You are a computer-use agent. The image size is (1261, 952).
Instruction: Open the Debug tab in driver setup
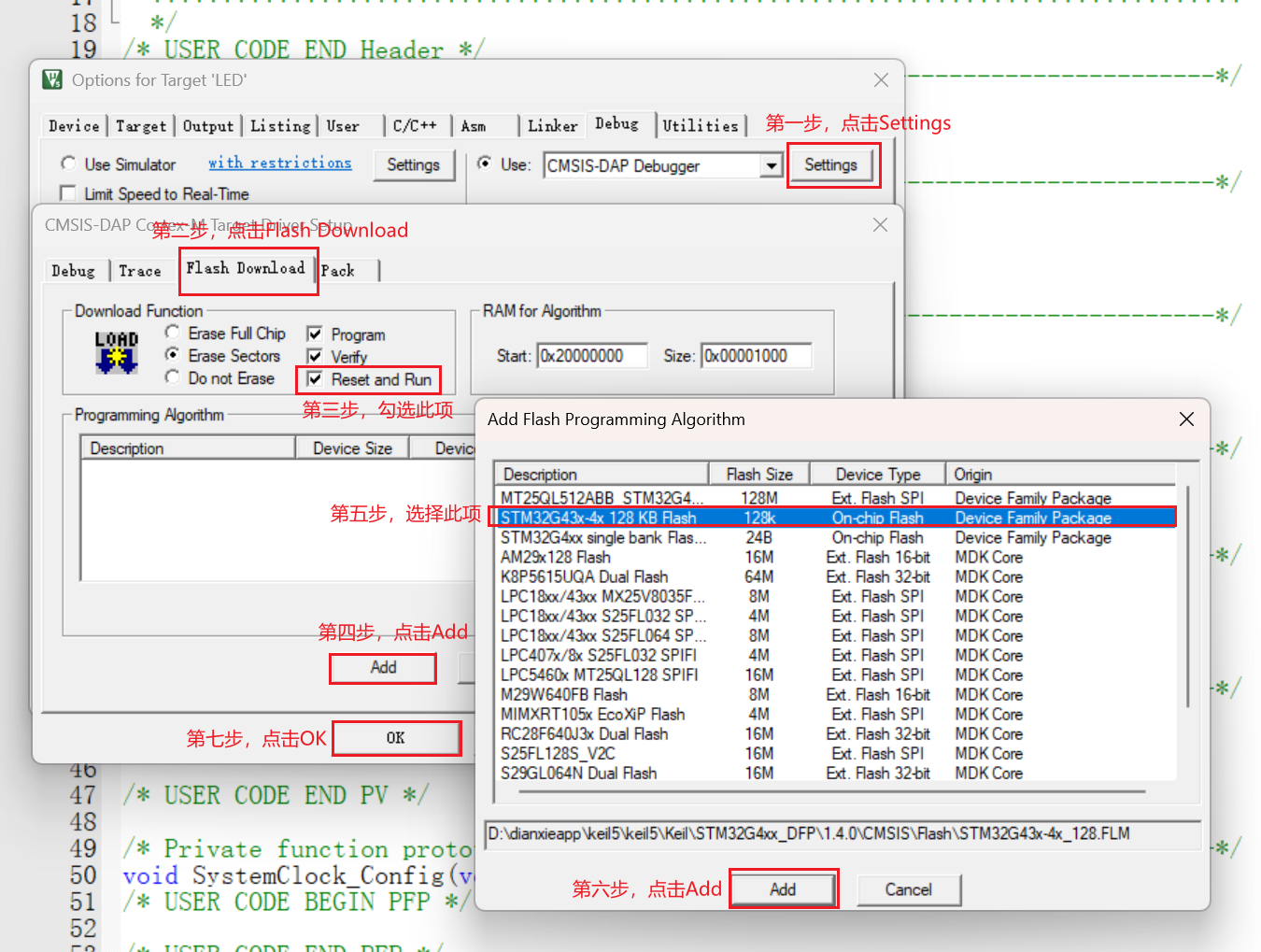tap(73, 271)
